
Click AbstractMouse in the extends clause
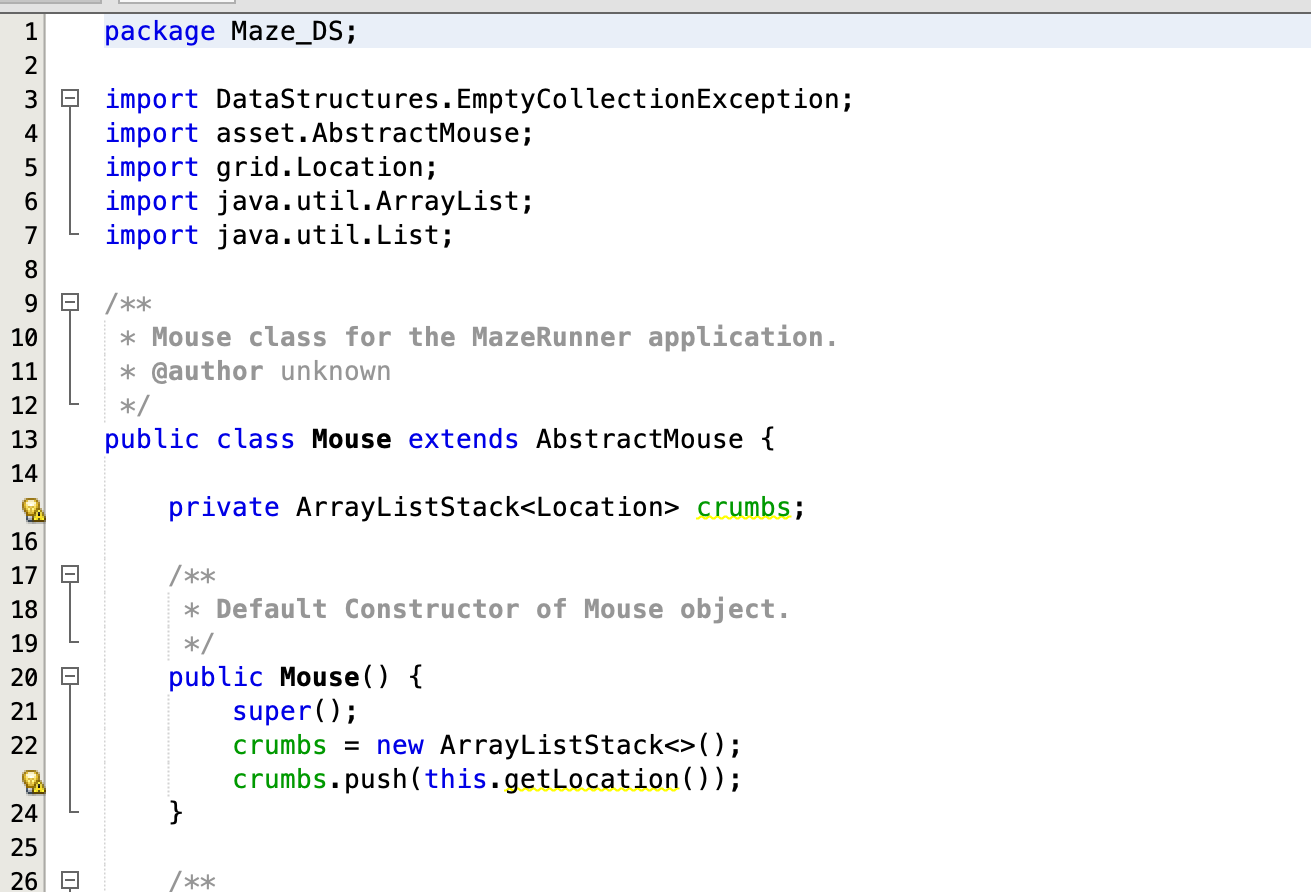(x=640, y=438)
